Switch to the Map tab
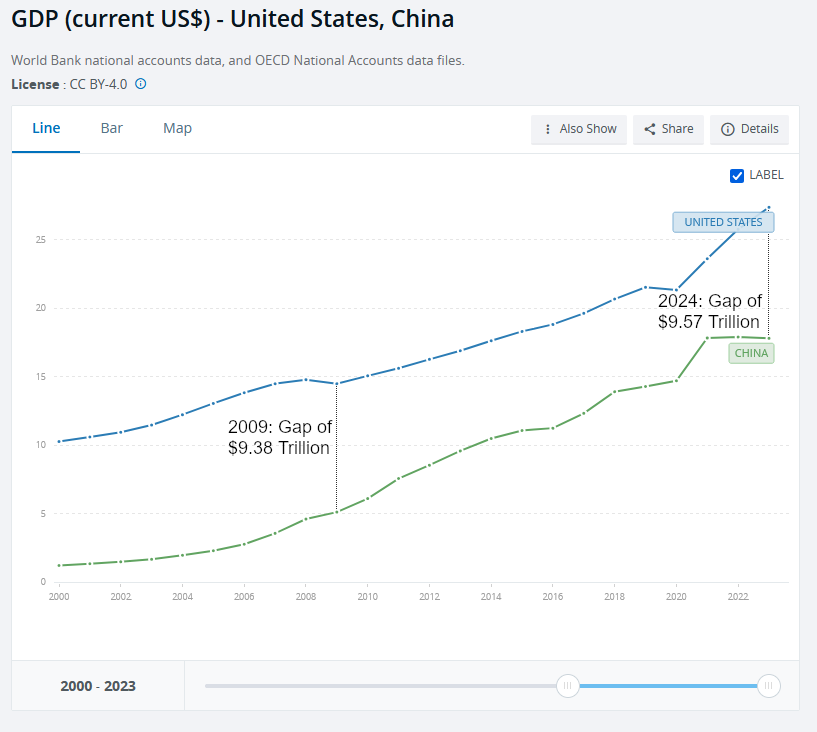Image resolution: width=817 pixels, height=732 pixels. [x=177, y=128]
